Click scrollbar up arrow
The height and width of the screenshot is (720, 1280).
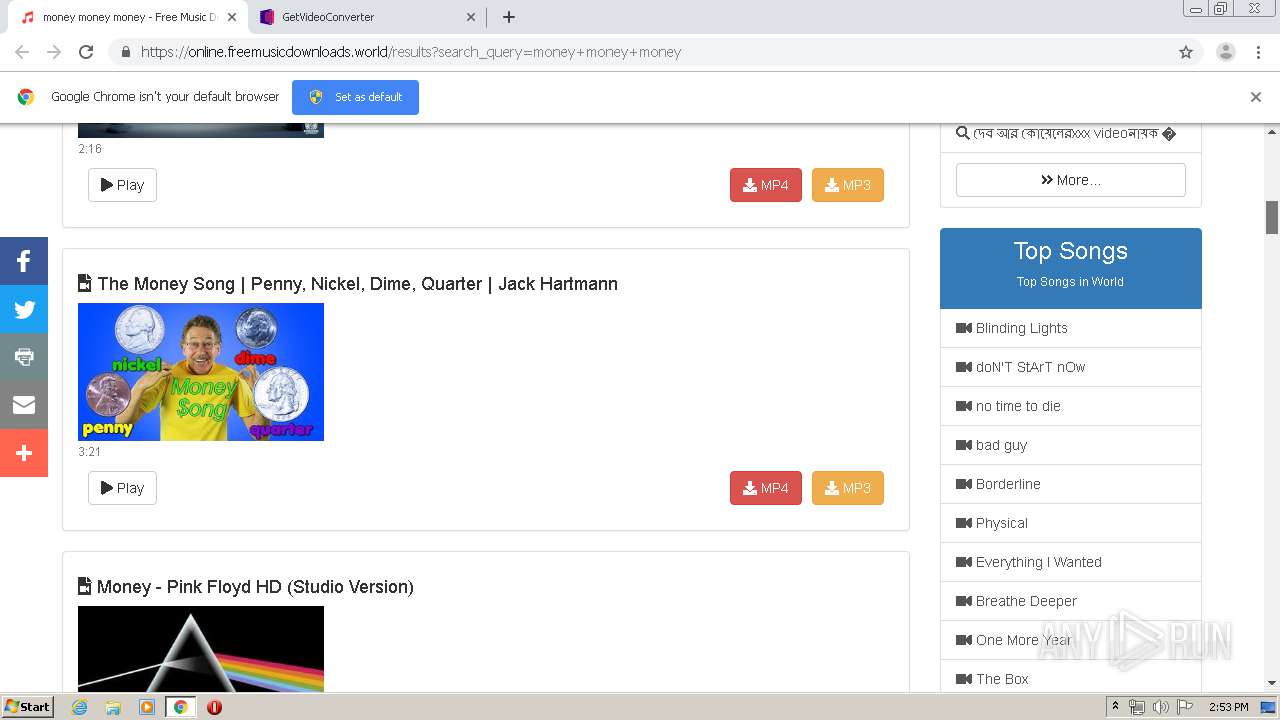tap(1272, 131)
